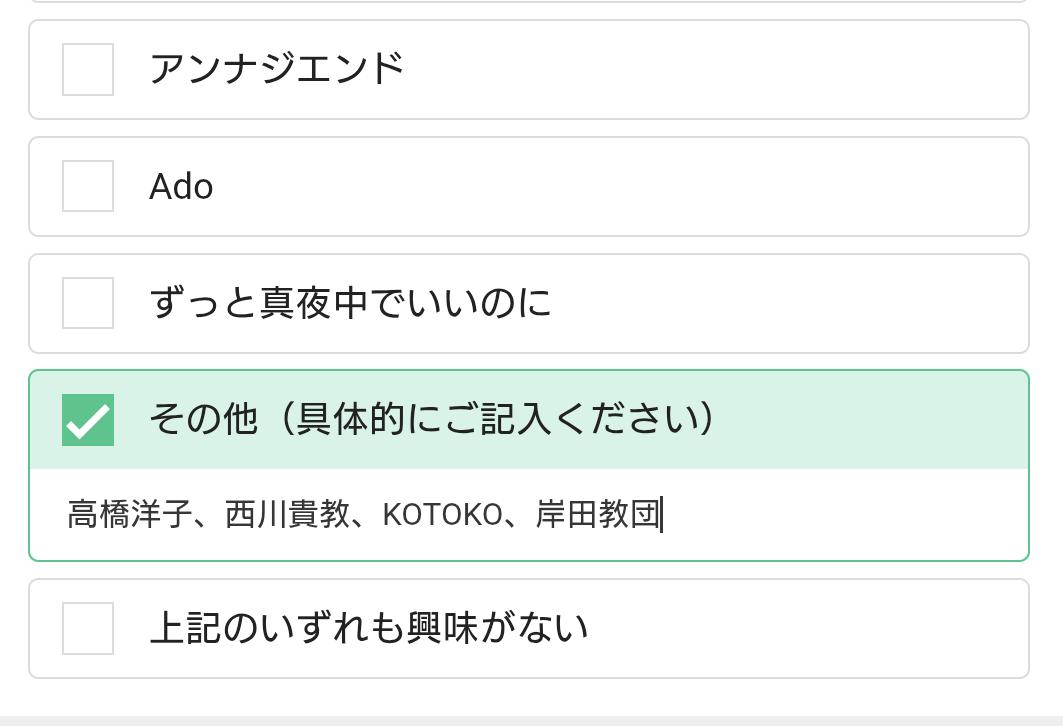Pick the 上記のいずれも興味がない label text
The width and height of the screenshot is (1063, 726).
(x=368, y=628)
